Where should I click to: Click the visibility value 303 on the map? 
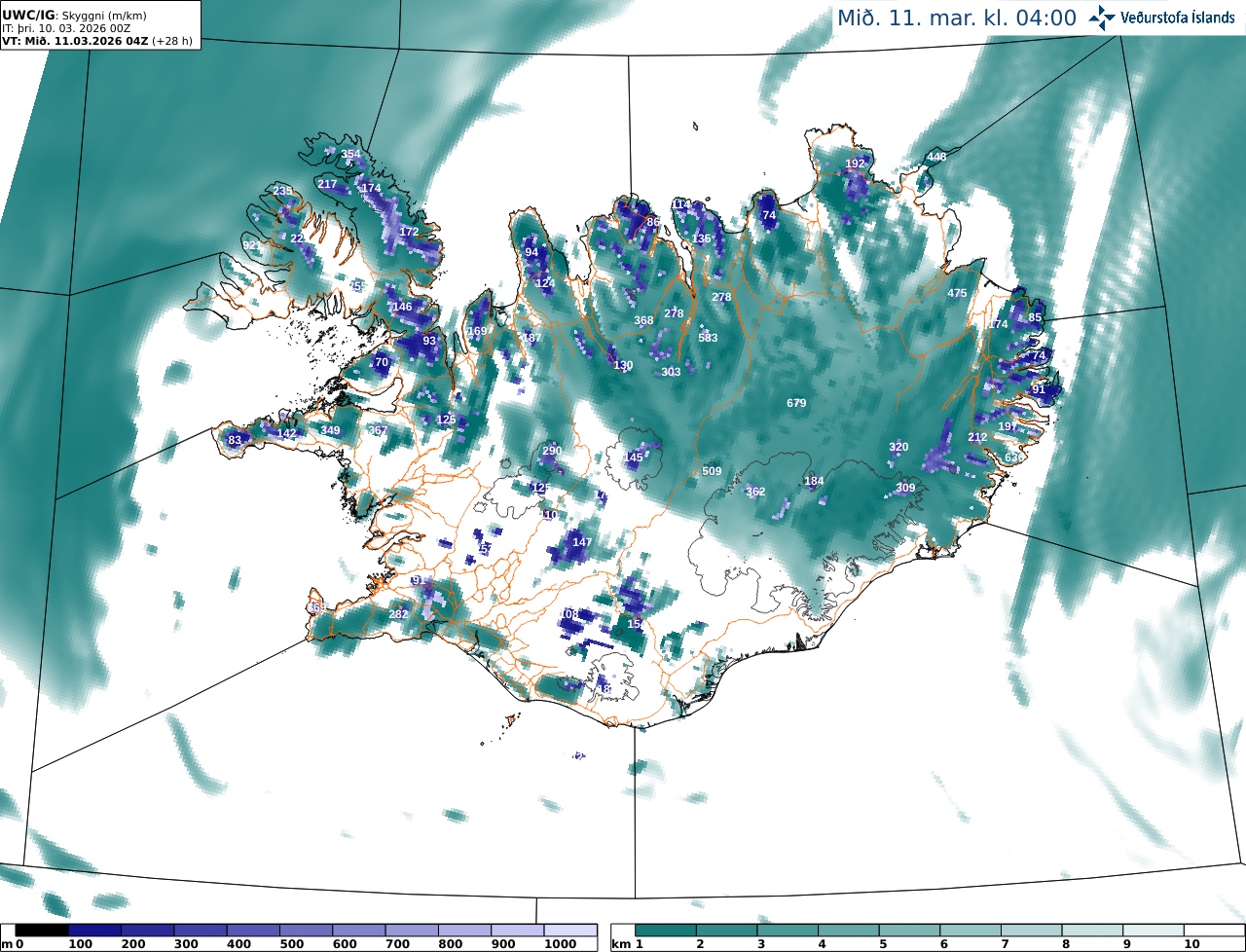pyautogui.click(x=671, y=372)
